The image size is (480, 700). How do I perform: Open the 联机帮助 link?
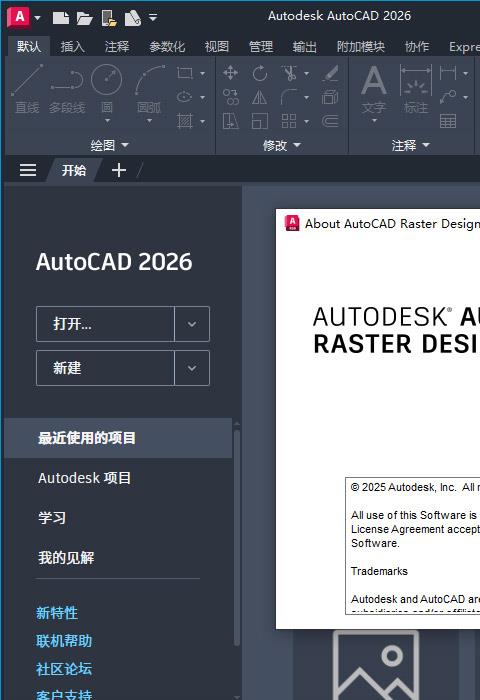point(64,641)
